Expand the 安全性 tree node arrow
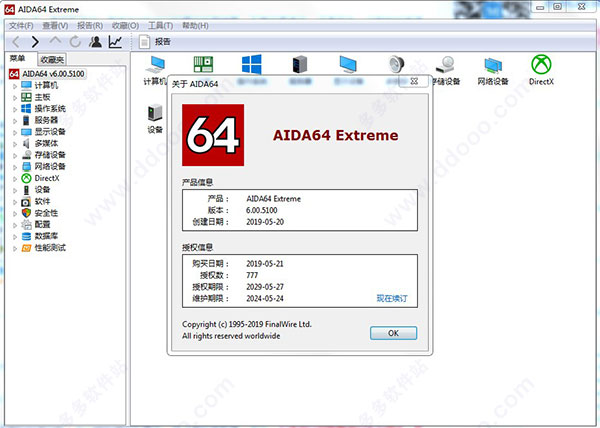Screen dimensions: 600x428 (15, 214)
